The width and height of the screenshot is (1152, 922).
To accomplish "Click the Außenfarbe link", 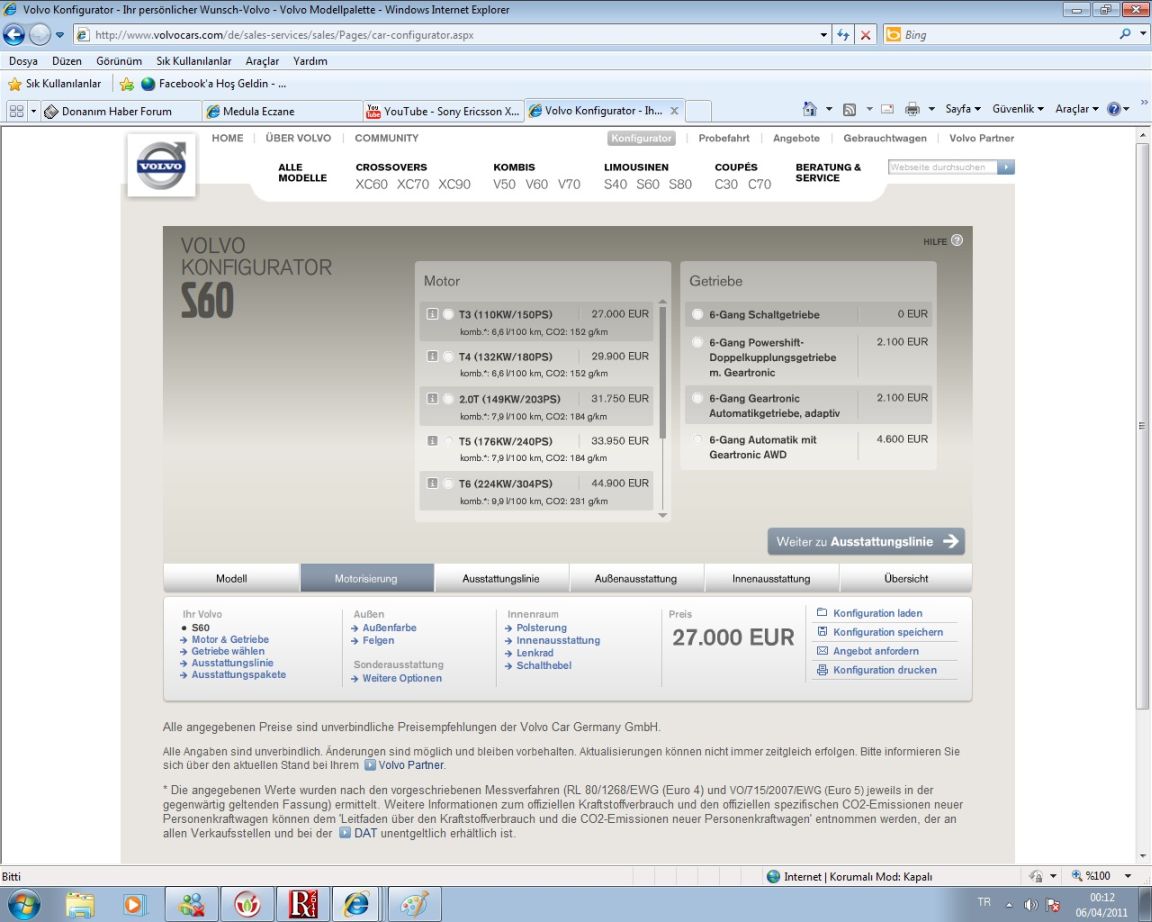I will pyautogui.click(x=389, y=628).
